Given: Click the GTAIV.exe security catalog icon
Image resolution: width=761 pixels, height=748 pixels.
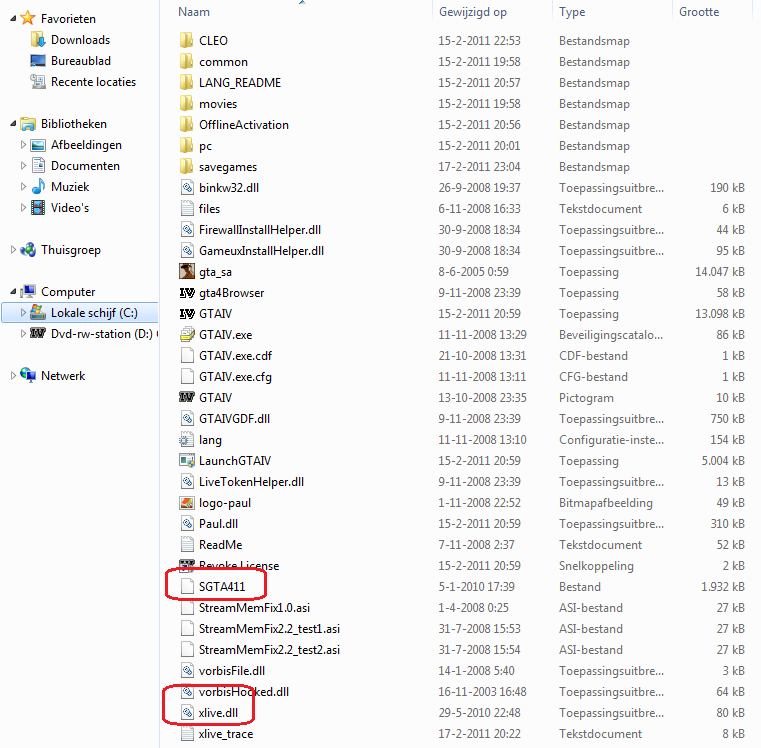Looking at the screenshot, I should 187,334.
